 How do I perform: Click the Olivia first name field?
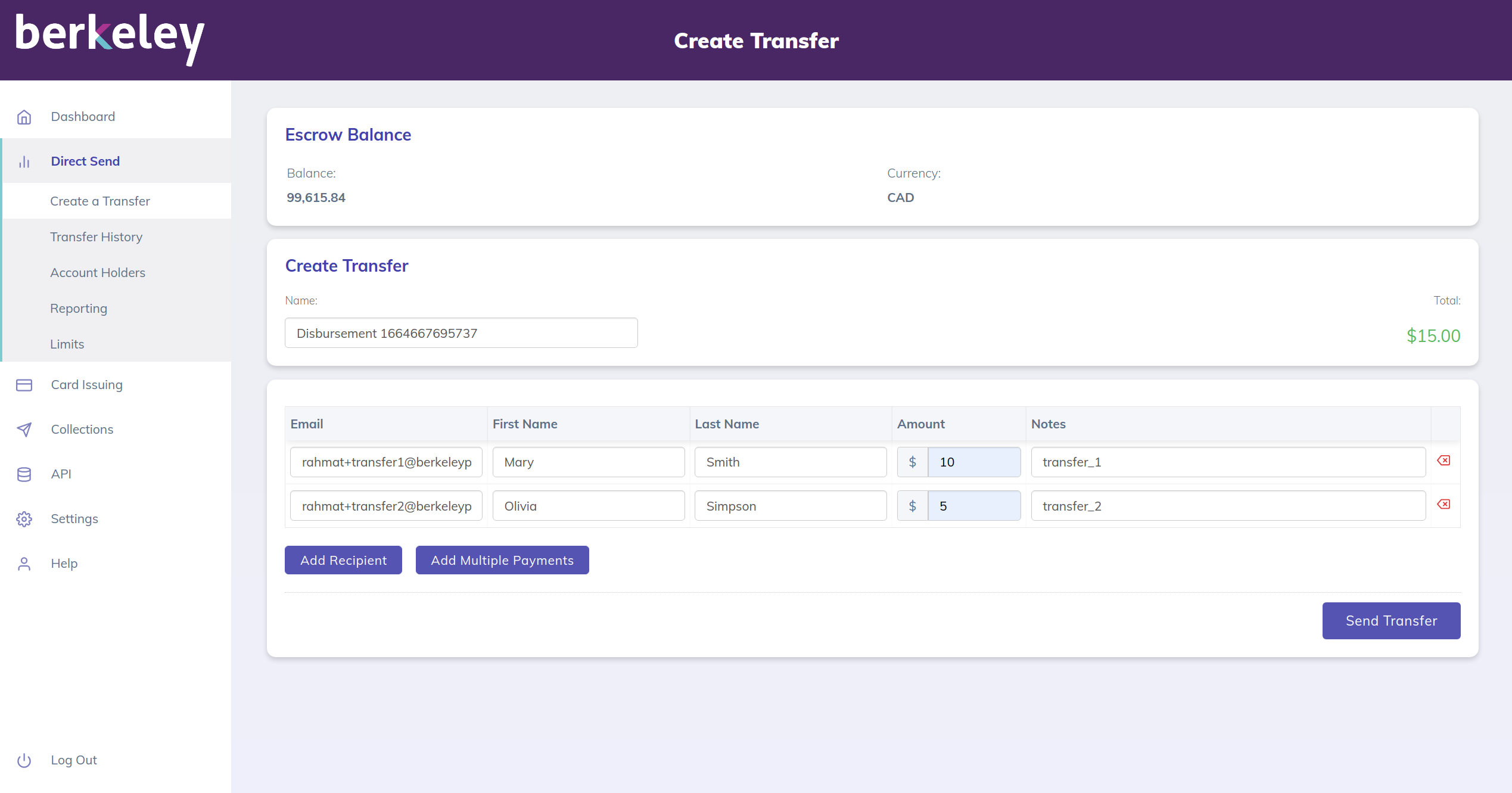589,506
